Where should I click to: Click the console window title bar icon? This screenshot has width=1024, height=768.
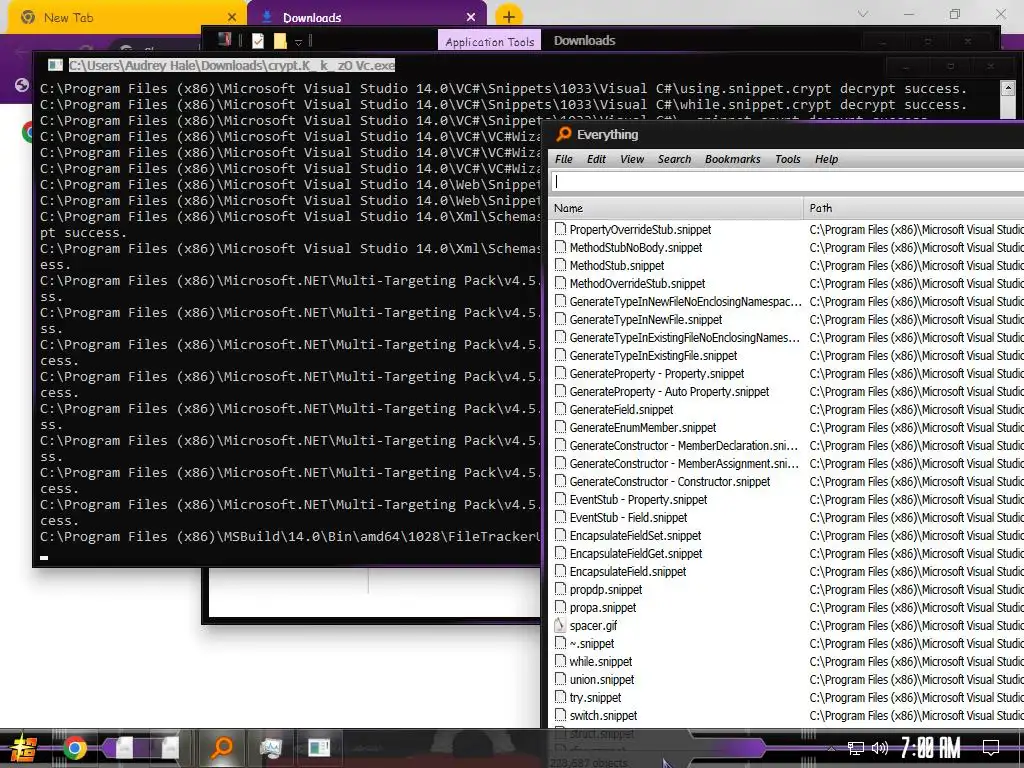[56, 65]
